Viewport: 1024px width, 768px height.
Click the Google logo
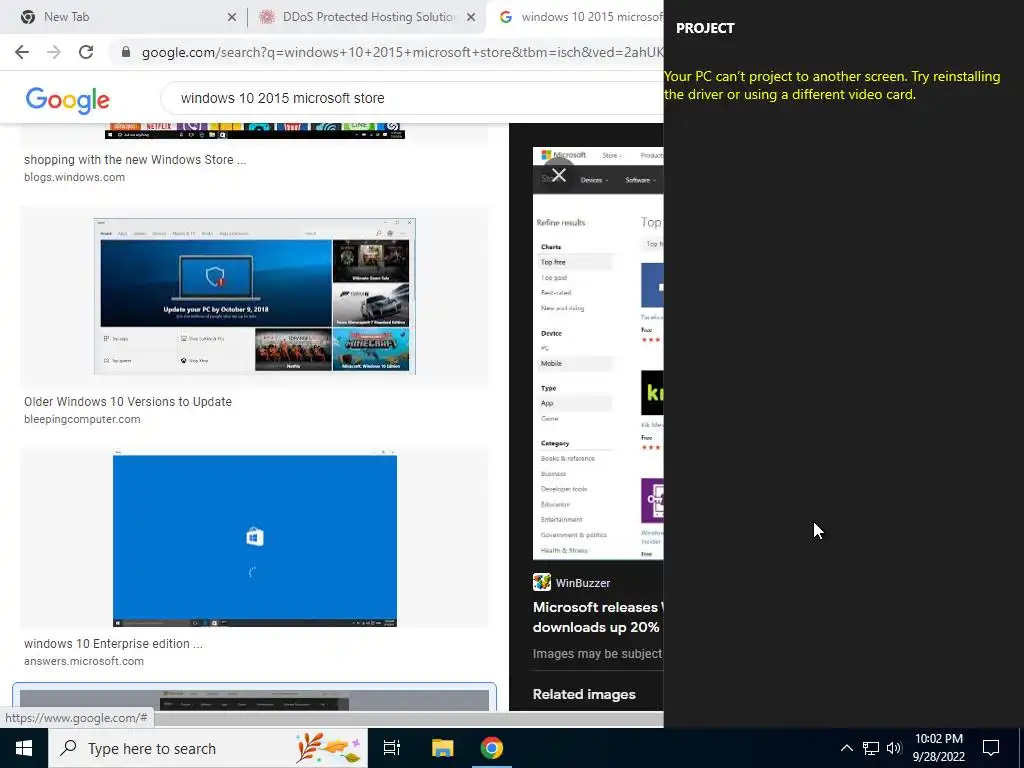pos(67,100)
